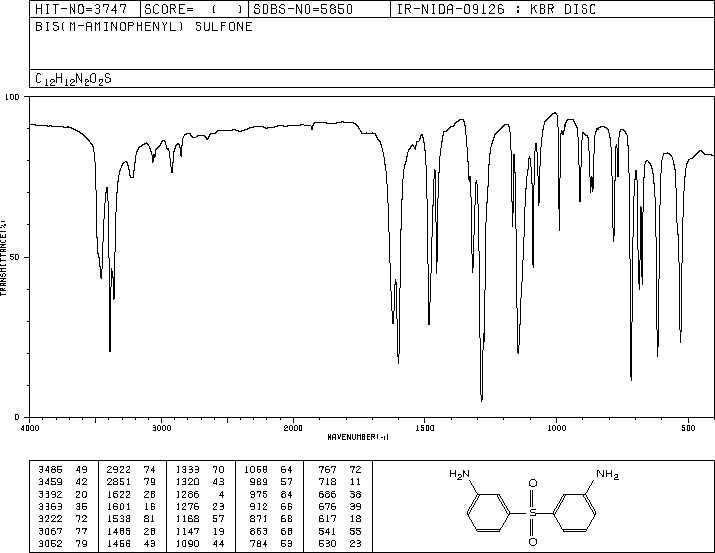Viewport: 715px width, 553px height.
Task: Click the 1500 tick label on the x-axis
Action: [x=425, y=428]
